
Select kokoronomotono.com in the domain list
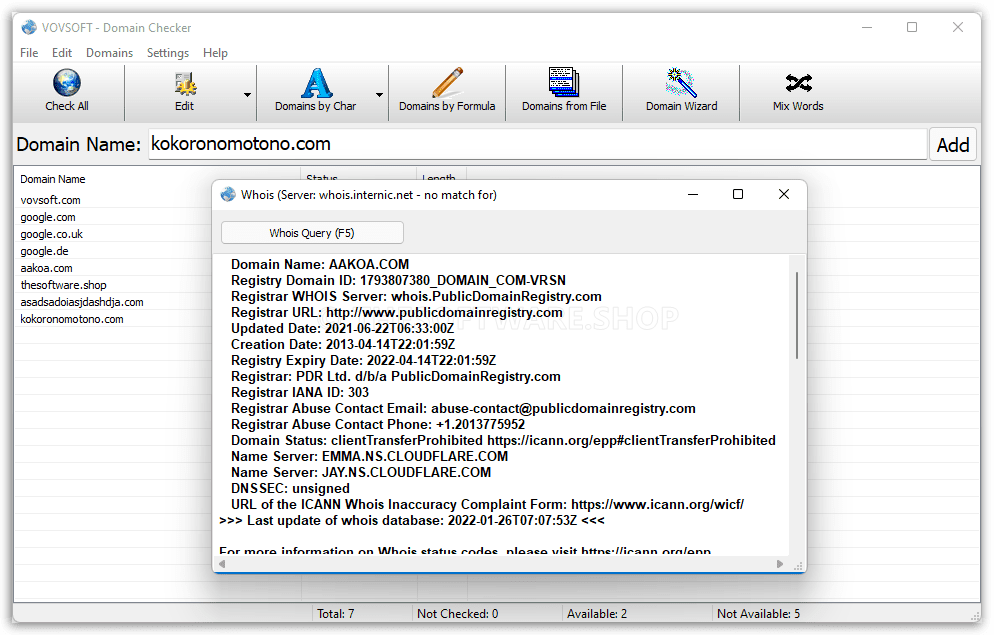[72, 319]
